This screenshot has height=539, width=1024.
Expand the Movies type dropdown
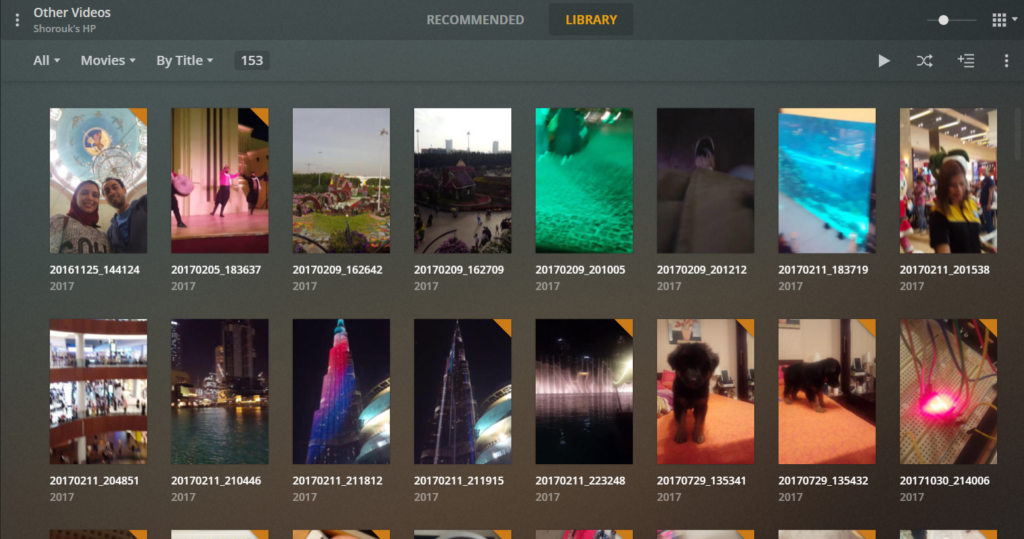coord(108,61)
